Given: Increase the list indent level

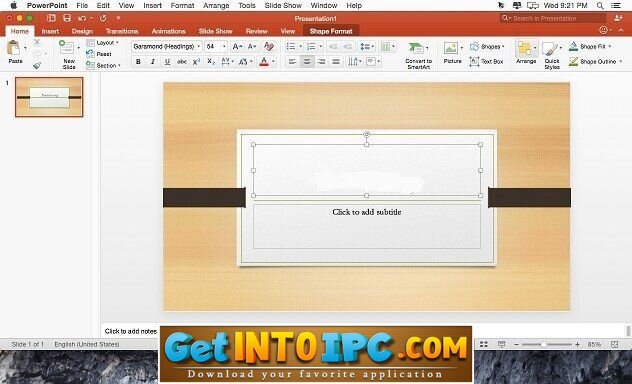Looking at the screenshot, I should click(348, 47).
